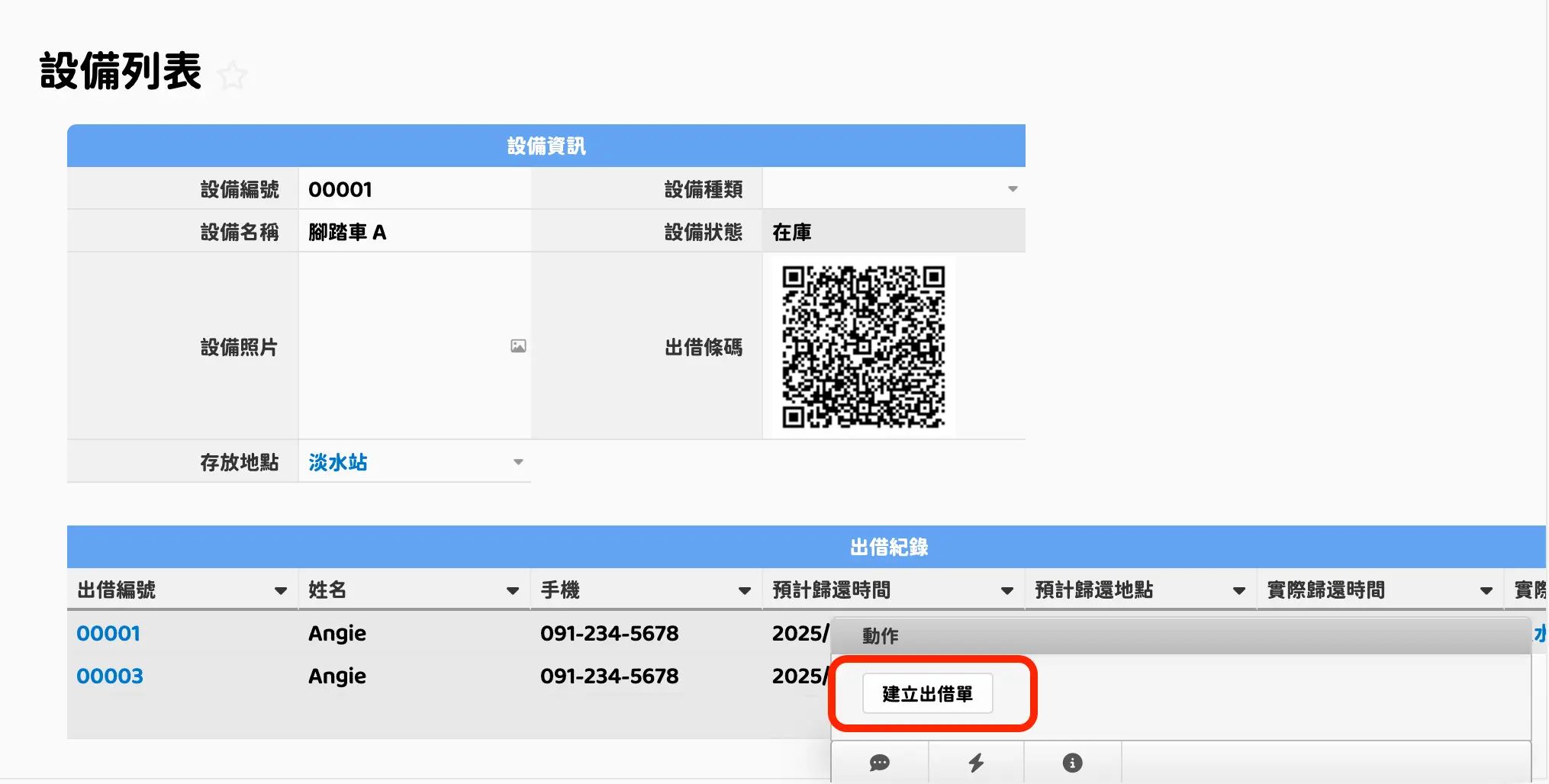Star the 設備列表 page as favorite
Viewport: 1549px width, 784px height.
pyautogui.click(x=232, y=75)
